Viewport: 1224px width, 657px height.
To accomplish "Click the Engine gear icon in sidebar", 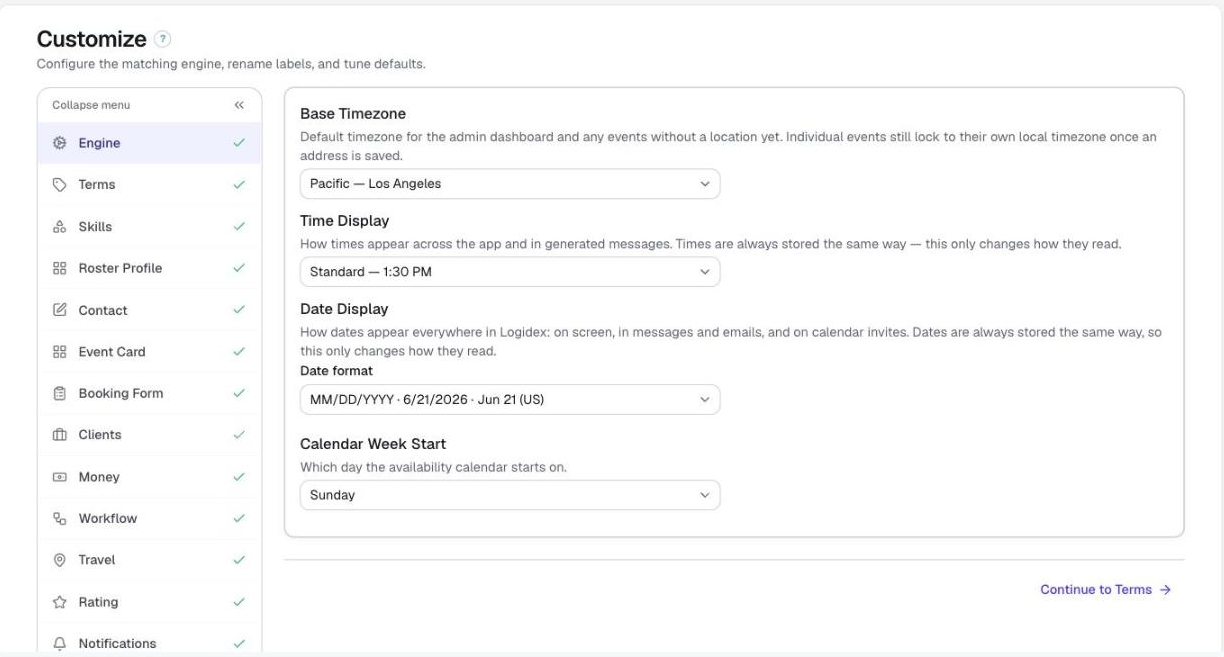I will [x=59, y=143].
